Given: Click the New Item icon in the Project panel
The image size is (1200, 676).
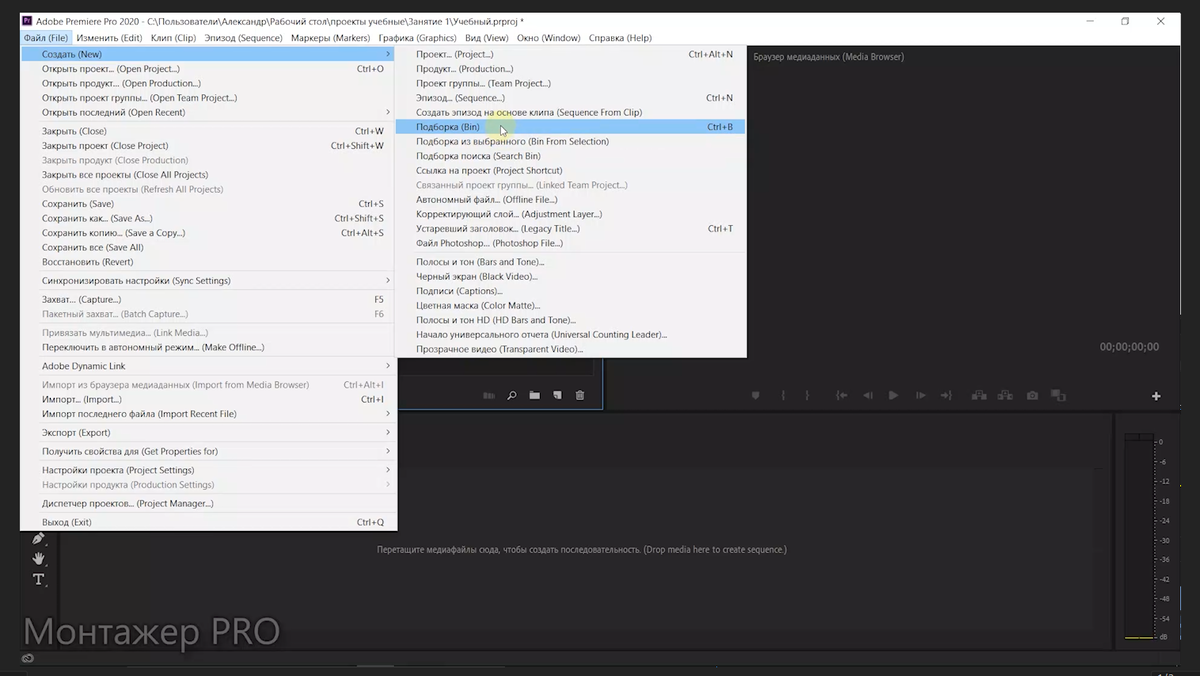Looking at the screenshot, I should point(558,395).
